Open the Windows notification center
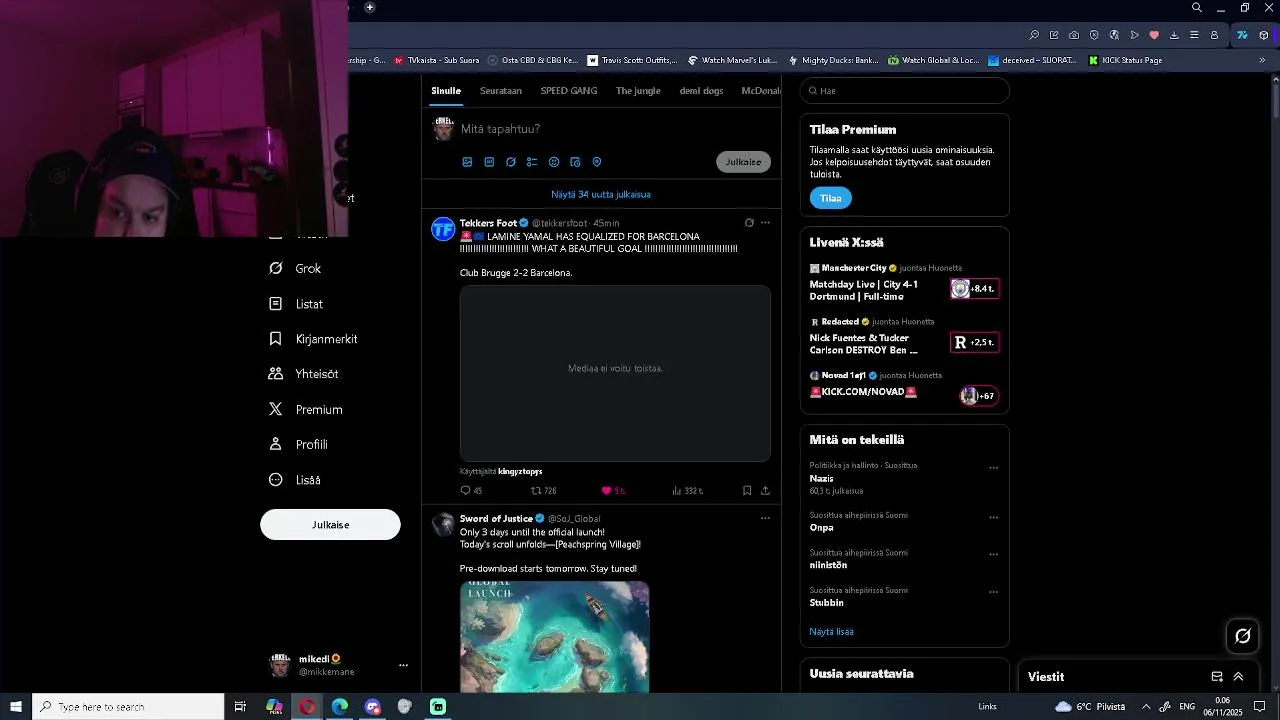 click(x=1260, y=707)
